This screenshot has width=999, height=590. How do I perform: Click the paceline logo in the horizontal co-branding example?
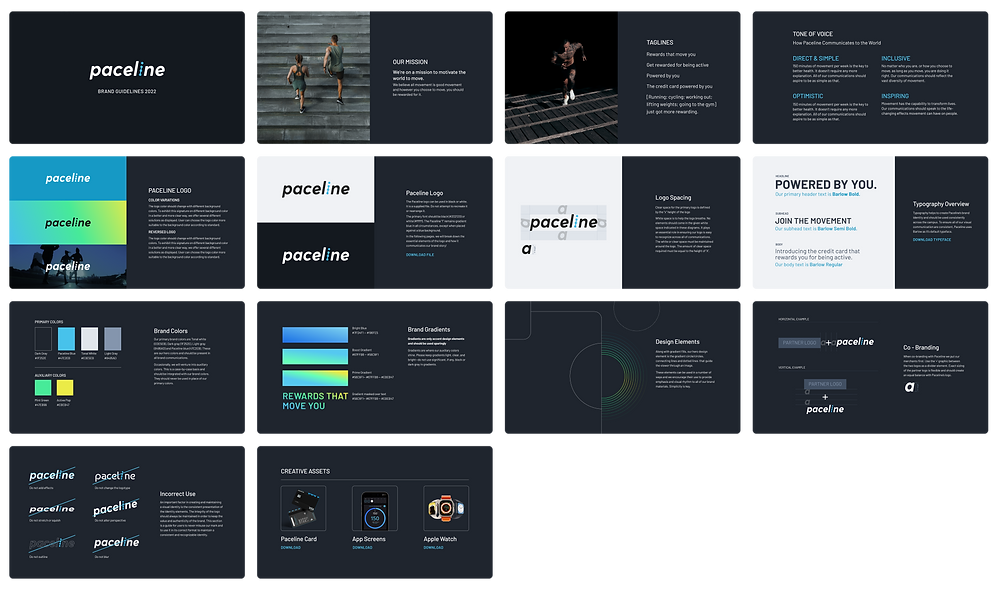tap(855, 342)
